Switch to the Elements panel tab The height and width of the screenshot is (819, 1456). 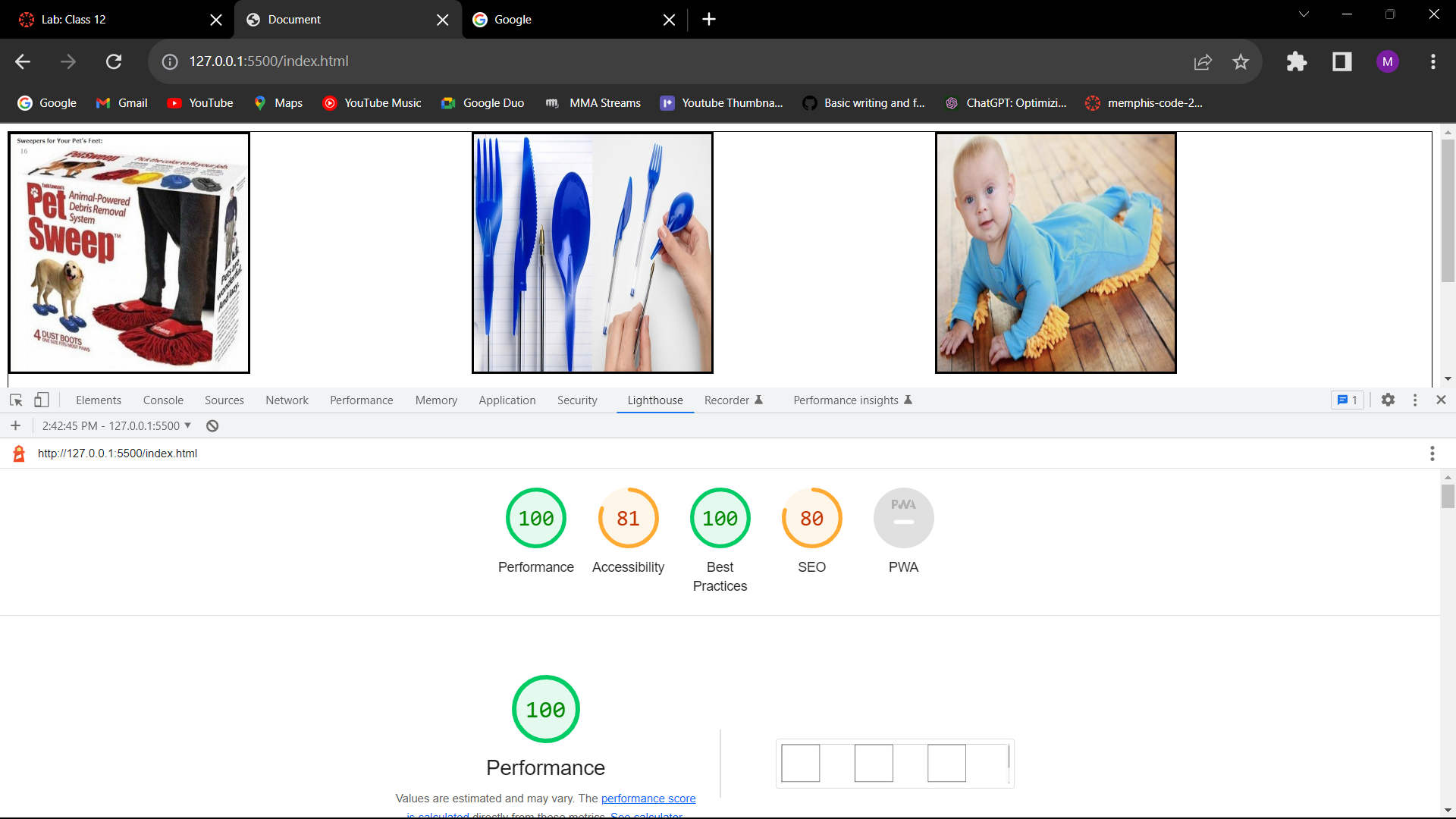click(x=98, y=400)
